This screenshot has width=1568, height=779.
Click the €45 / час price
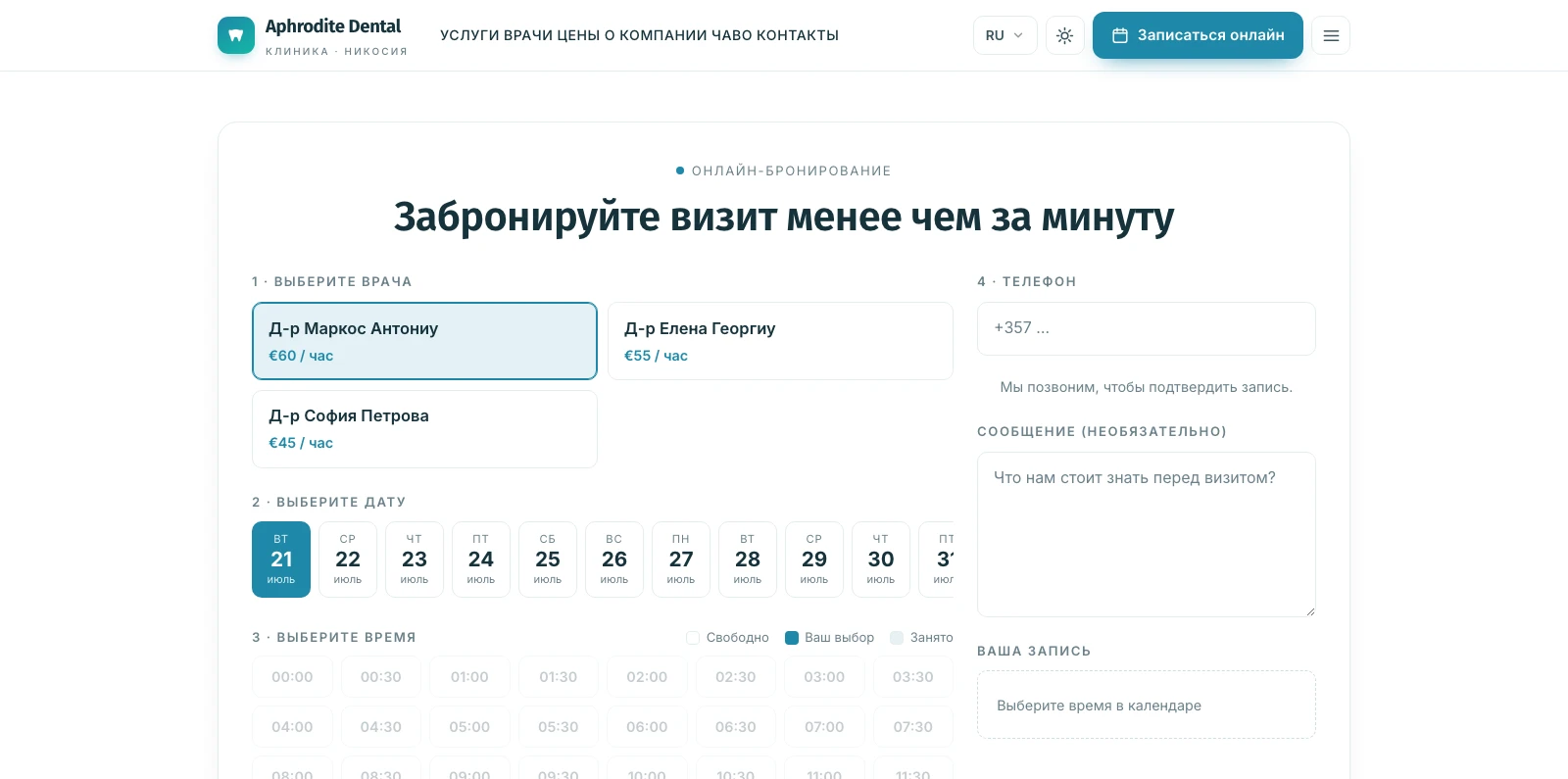301,443
